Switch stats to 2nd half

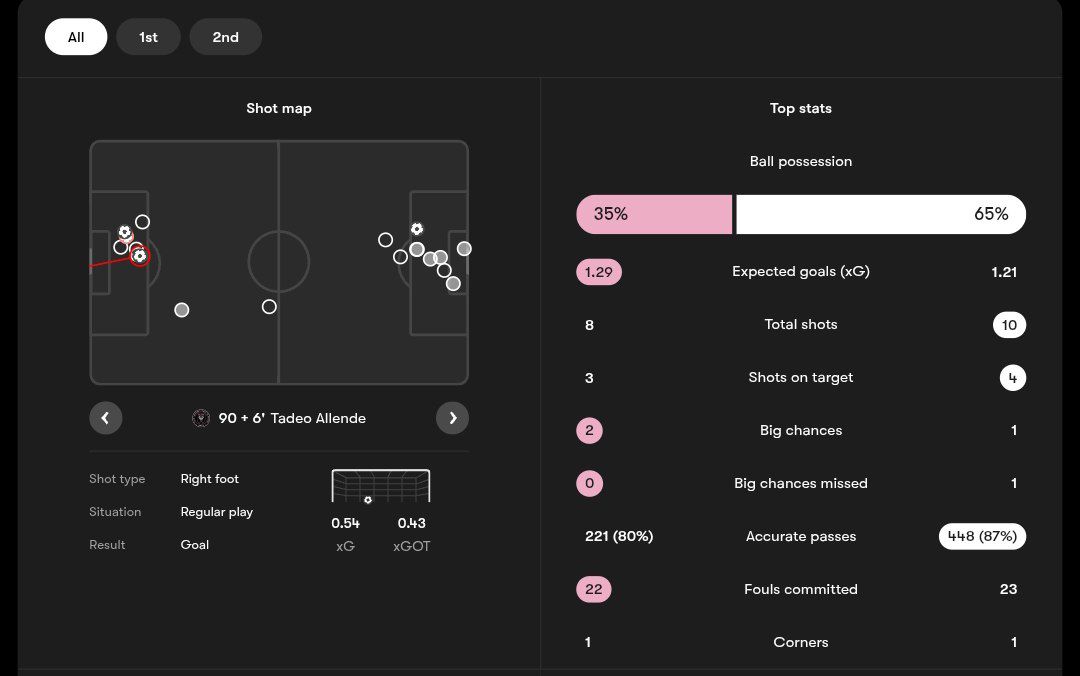pos(225,37)
